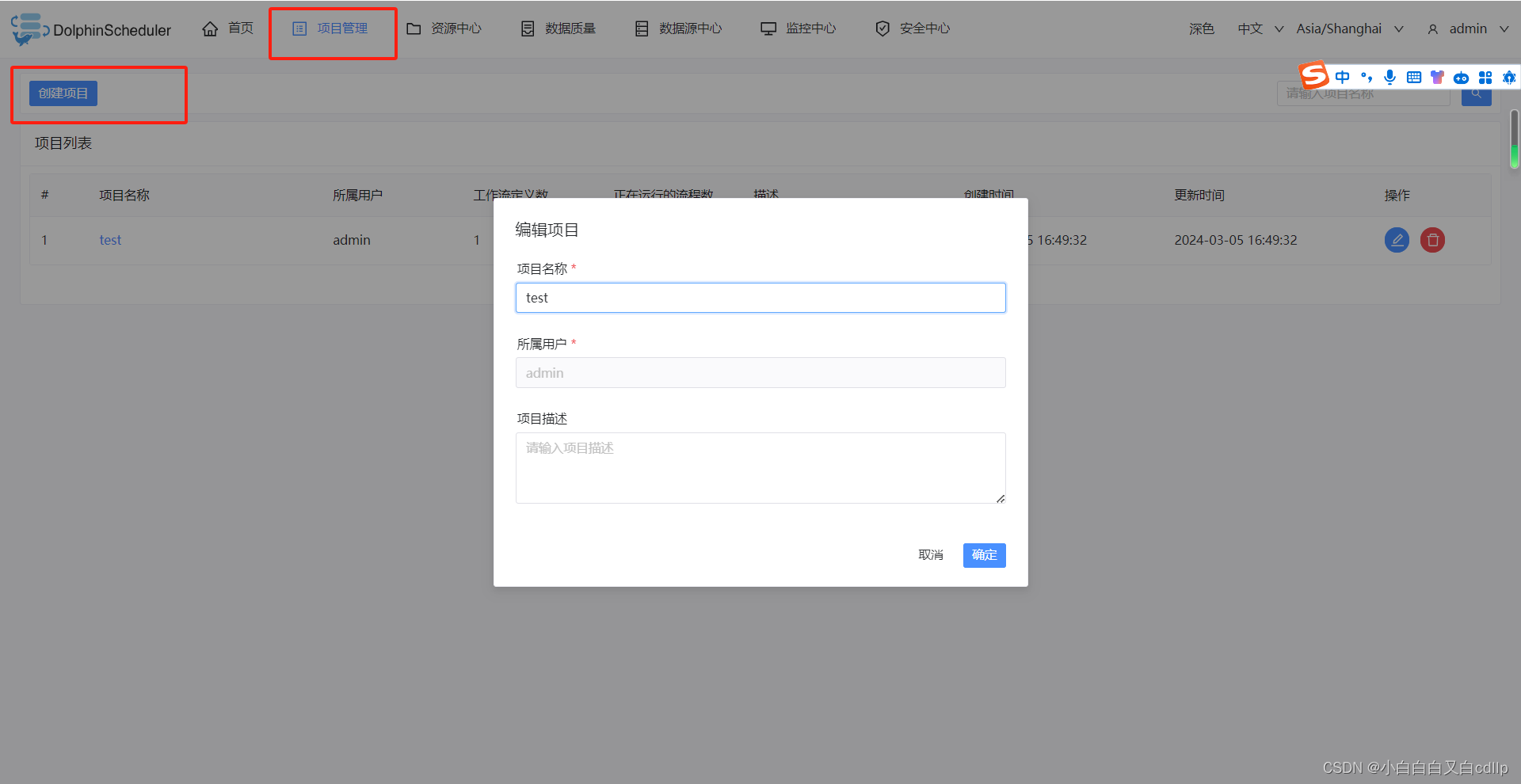
Task: Click the 项目名称 column header
Action: (124, 196)
